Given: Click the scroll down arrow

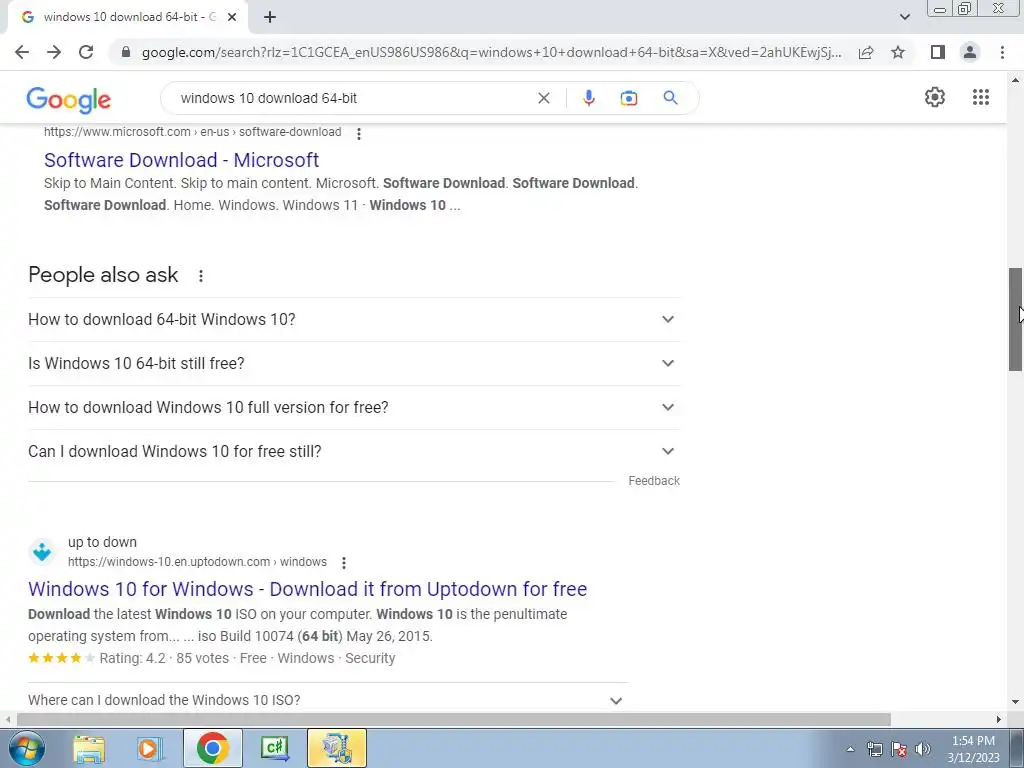Looking at the screenshot, I should 1015,702.
